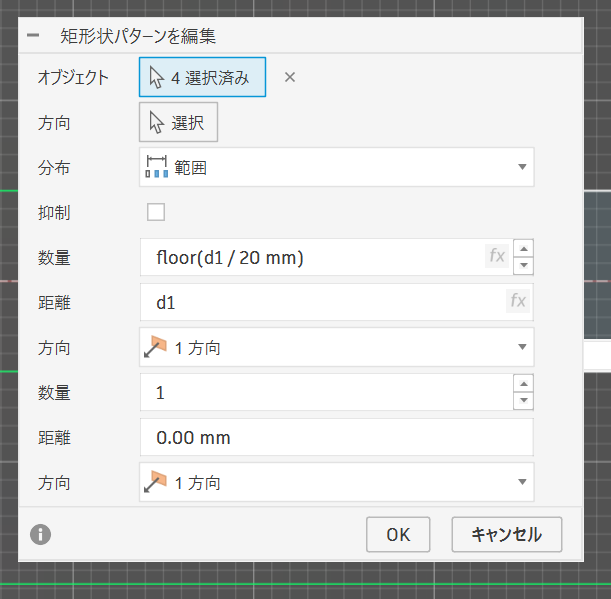The image size is (611, 599).
Task: Click the info icon at the dialog bottom
Action: pos(41,534)
